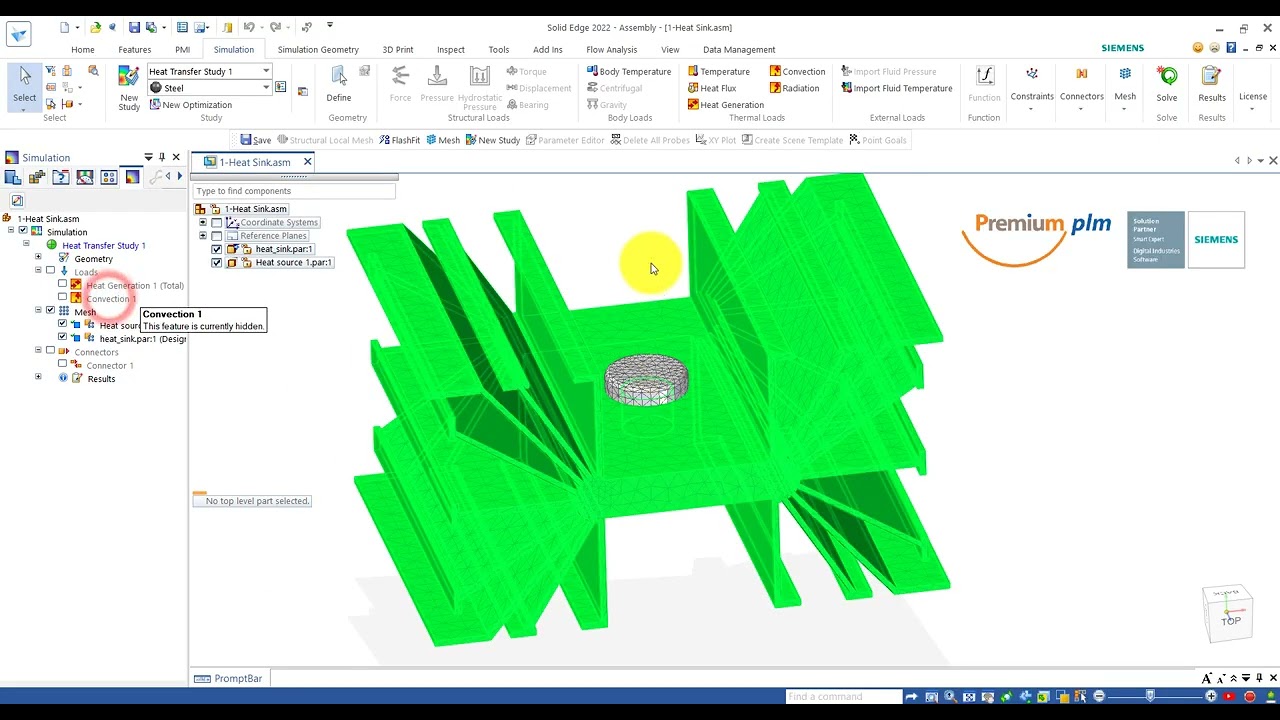Open the Data Management tab
Screen dimensions: 1280x720
pos(739,49)
